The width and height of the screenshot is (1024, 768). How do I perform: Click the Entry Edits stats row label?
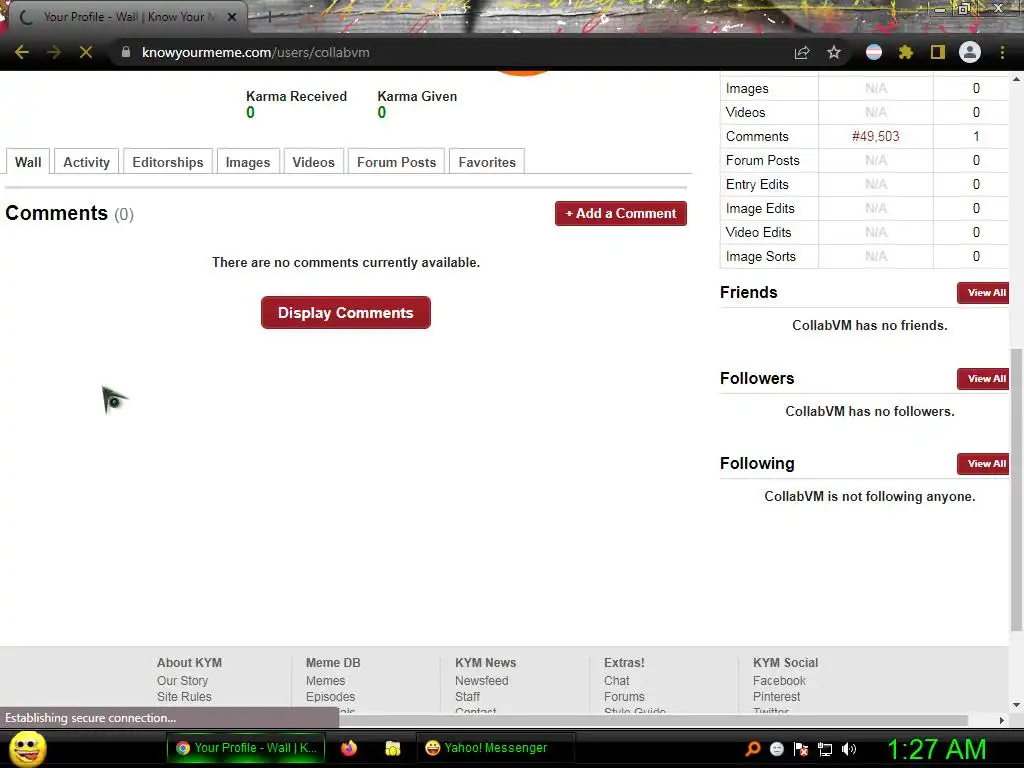pyautogui.click(x=758, y=185)
